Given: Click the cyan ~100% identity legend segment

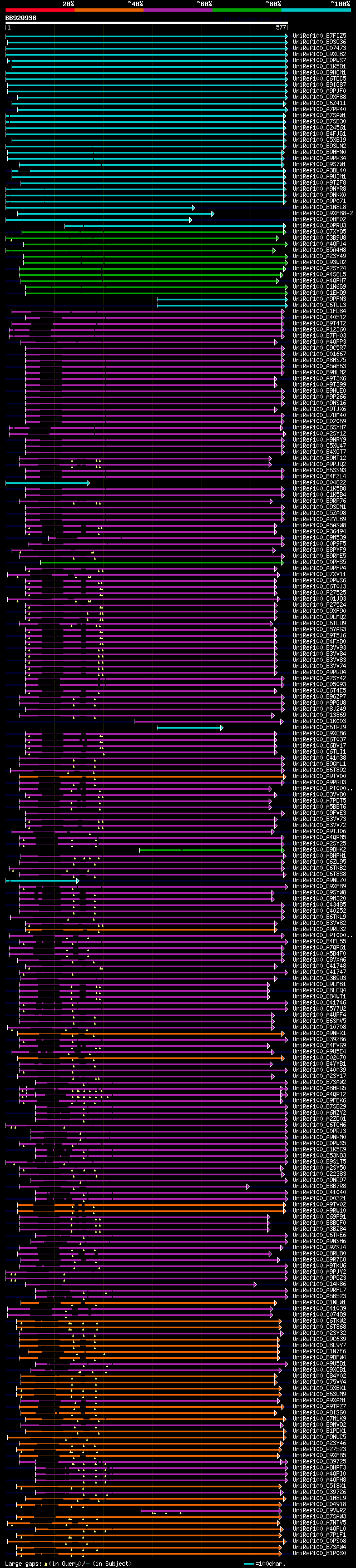Looking at the screenshot, I should [x=317, y=10].
